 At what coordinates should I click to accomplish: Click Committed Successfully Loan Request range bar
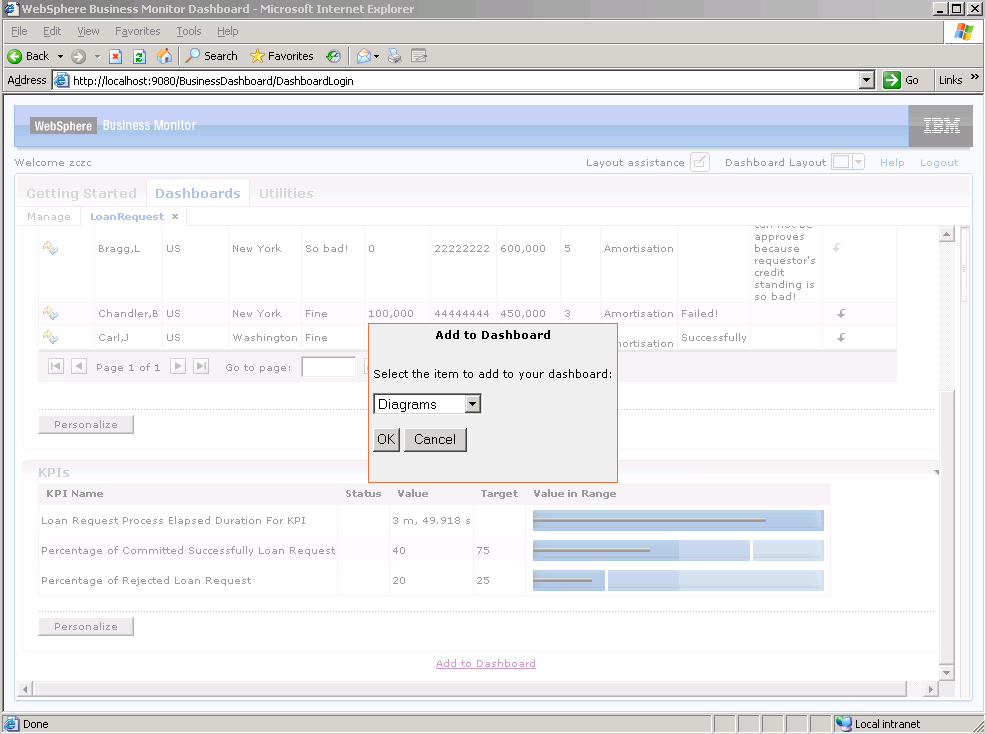point(678,550)
